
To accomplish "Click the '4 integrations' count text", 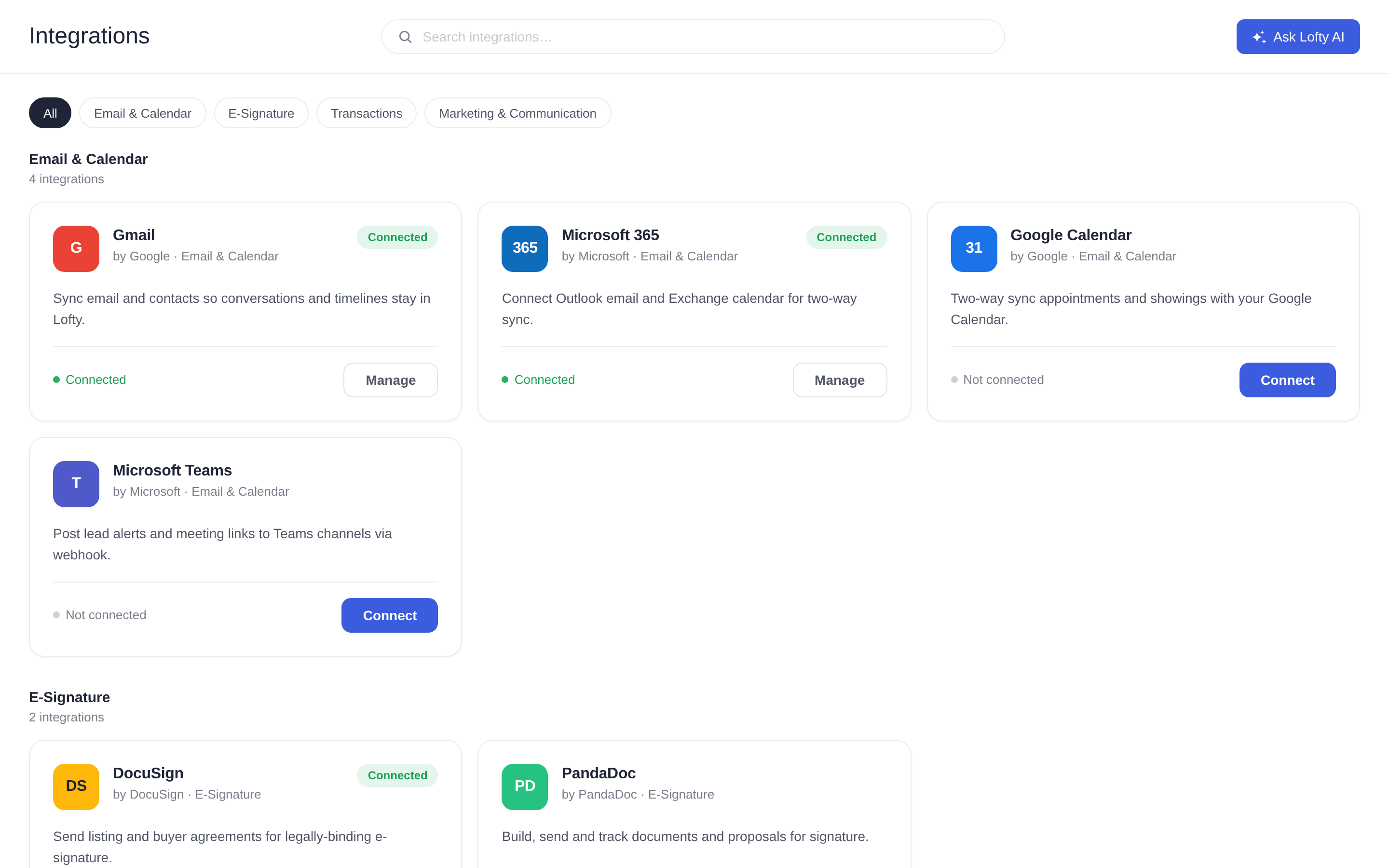I will pos(67,179).
